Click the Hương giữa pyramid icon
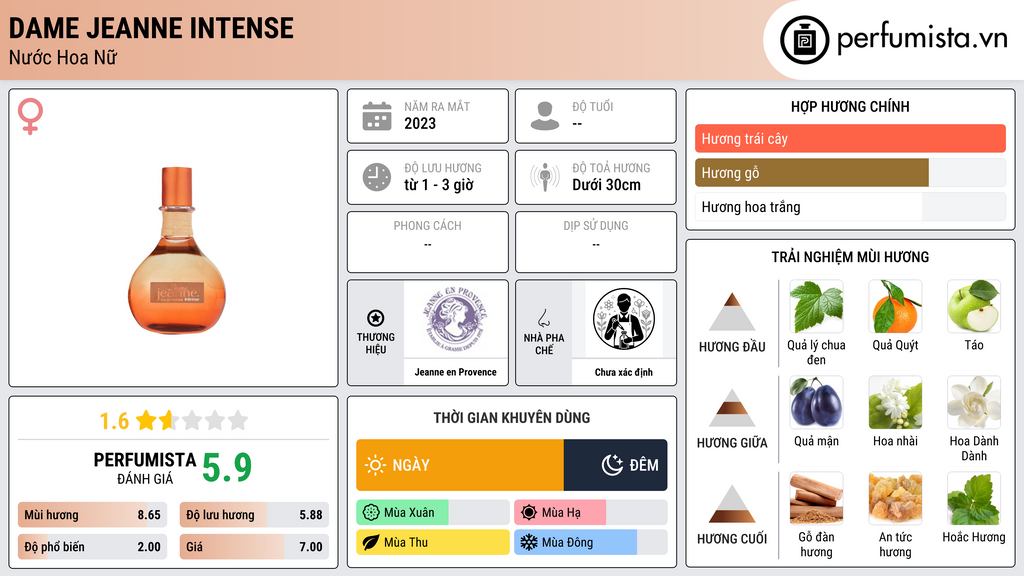This screenshot has width=1024, height=576. coord(732,408)
